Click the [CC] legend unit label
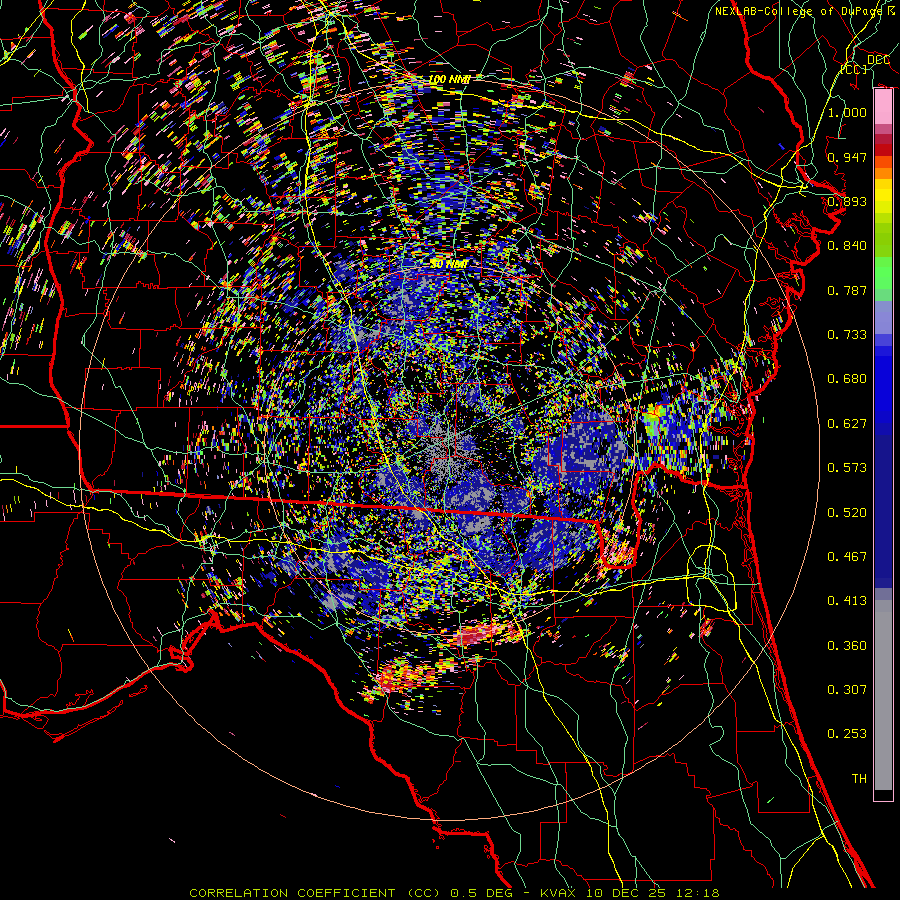 [x=854, y=69]
